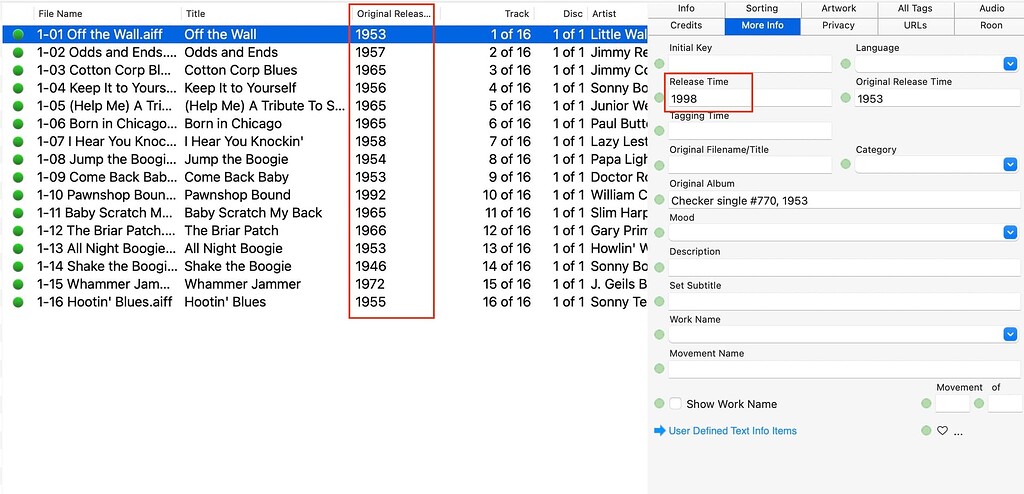Switch to the Artwork tab

[x=839, y=8]
